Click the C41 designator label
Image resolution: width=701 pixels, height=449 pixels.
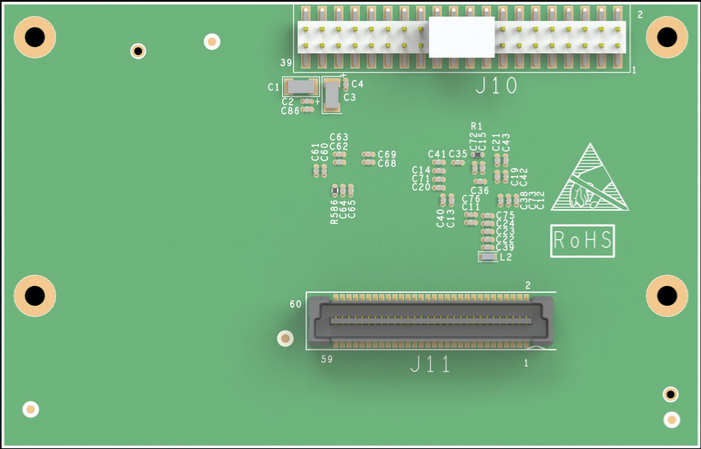[x=437, y=154]
